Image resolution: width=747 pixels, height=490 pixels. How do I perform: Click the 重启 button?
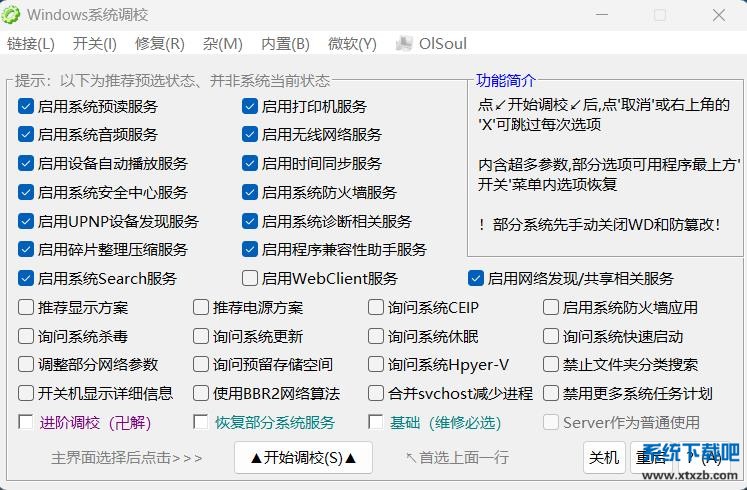[x=651, y=458]
